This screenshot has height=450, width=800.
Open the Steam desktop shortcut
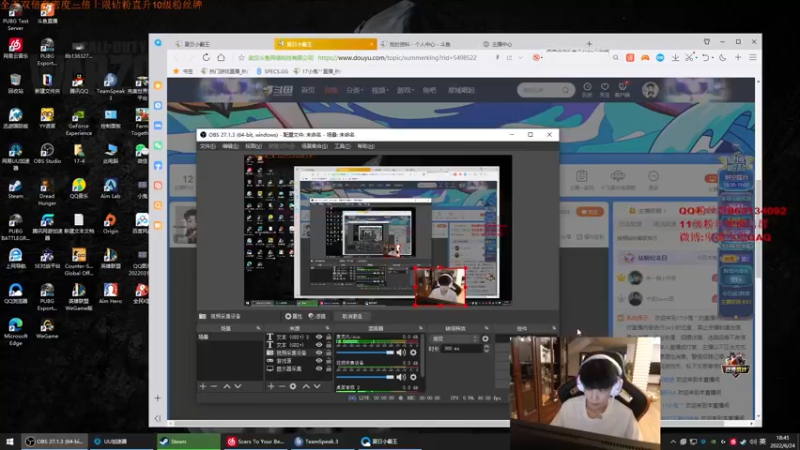point(15,189)
